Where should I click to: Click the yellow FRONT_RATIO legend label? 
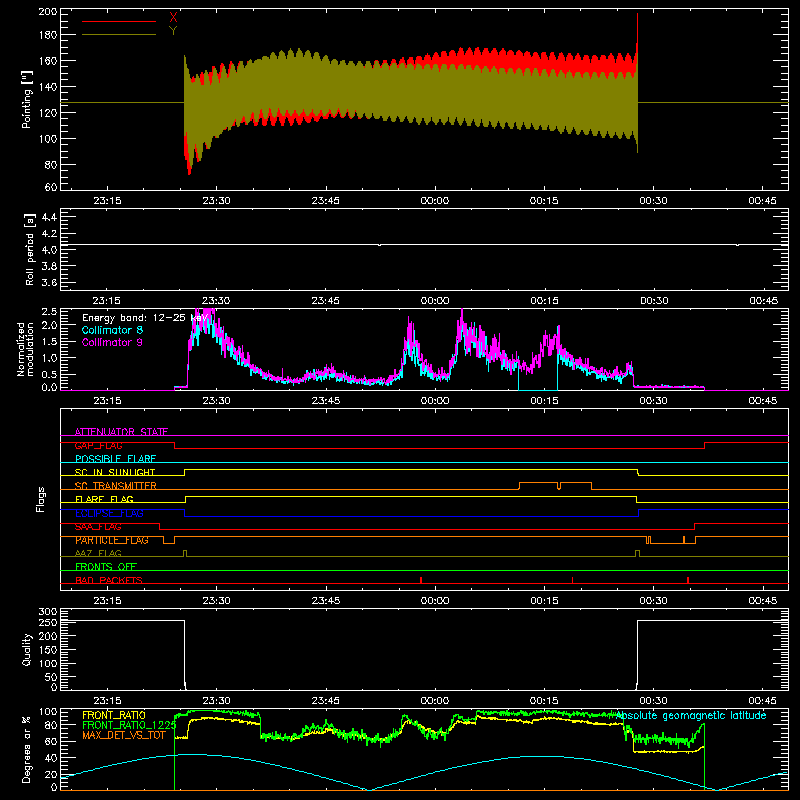tap(114, 715)
